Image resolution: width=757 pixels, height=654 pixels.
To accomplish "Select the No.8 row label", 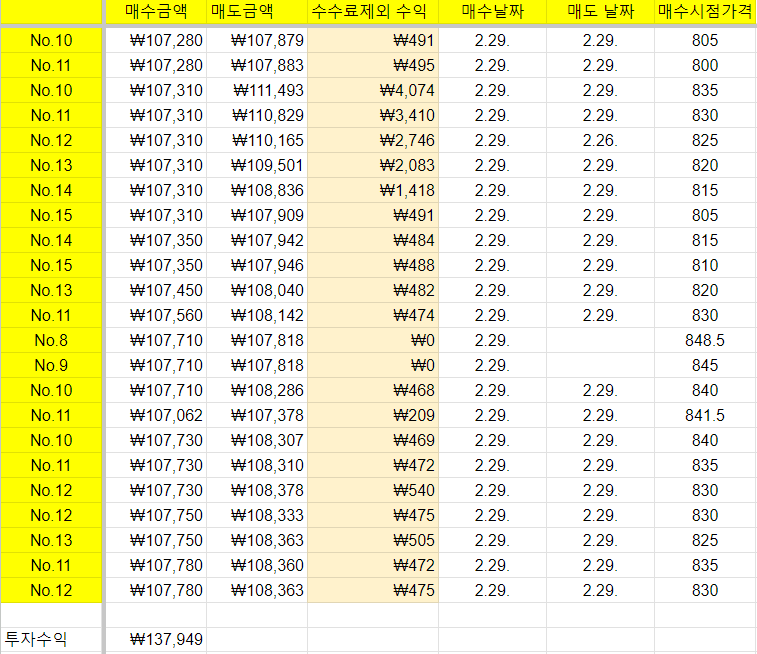I will (51, 340).
